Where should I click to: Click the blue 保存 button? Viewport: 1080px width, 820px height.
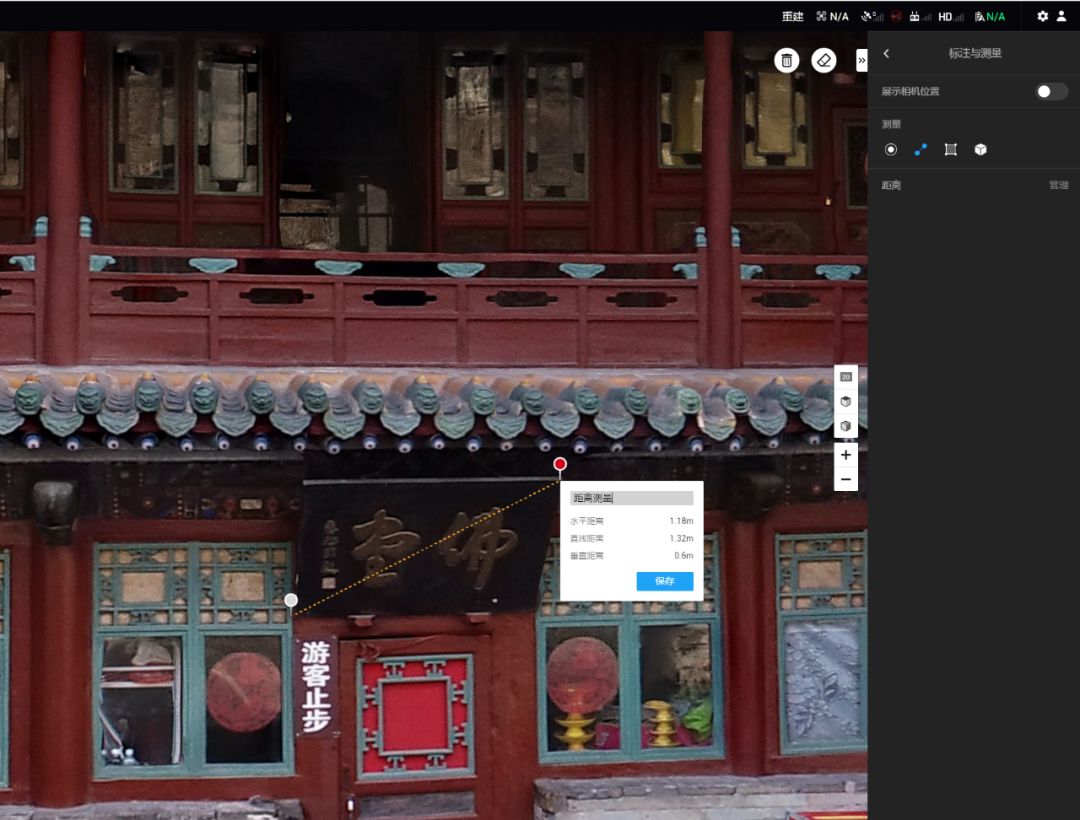coord(664,581)
